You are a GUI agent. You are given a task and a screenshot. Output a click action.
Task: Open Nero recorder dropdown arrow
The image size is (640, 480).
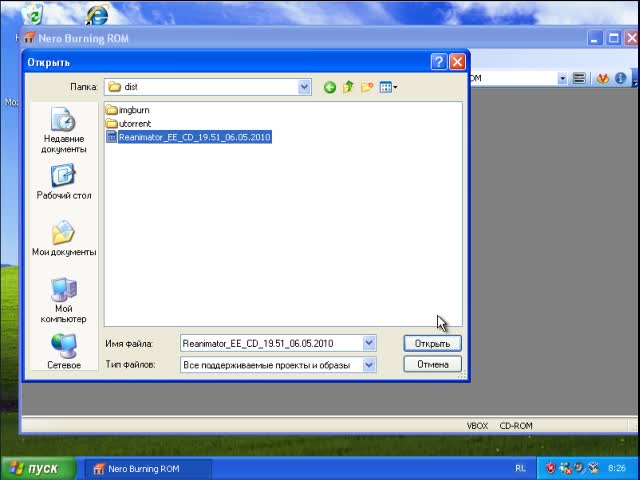(562, 78)
